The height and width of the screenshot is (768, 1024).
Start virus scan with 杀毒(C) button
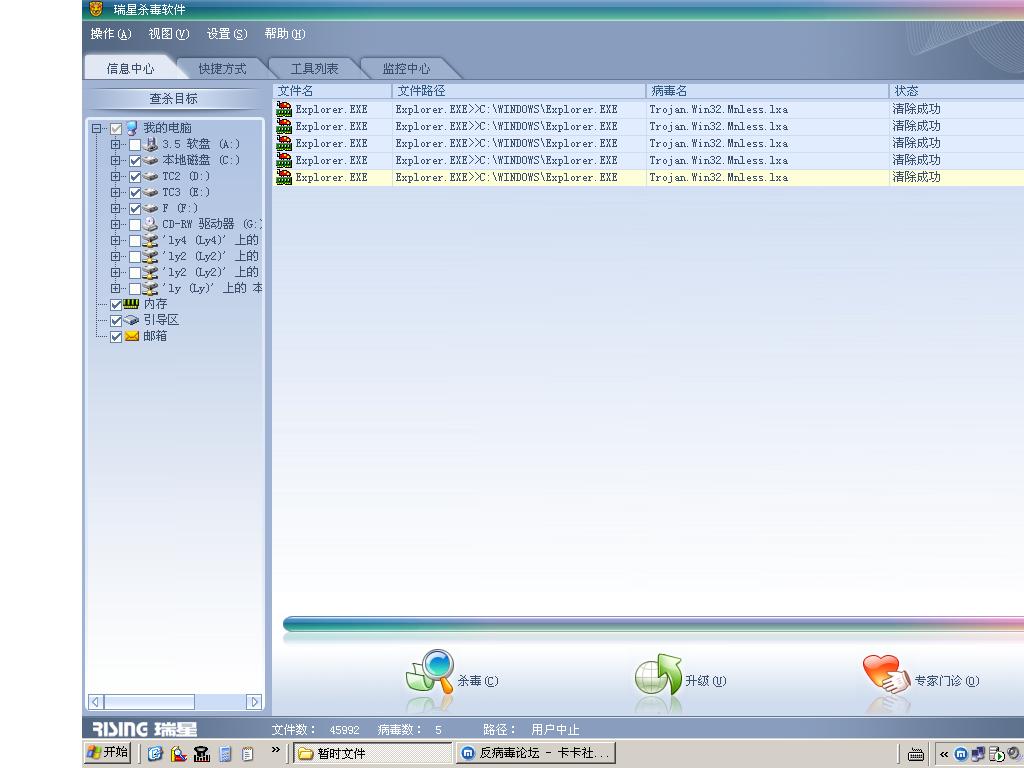tap(452, 675)
